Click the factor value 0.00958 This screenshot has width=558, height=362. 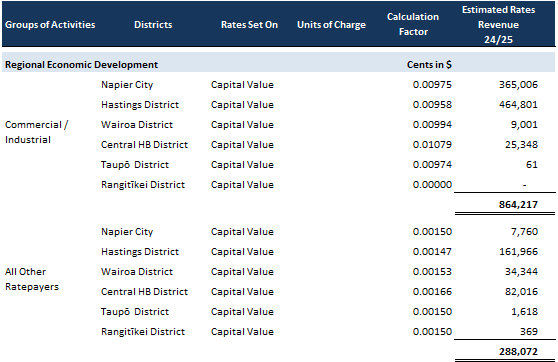point(432,105)
